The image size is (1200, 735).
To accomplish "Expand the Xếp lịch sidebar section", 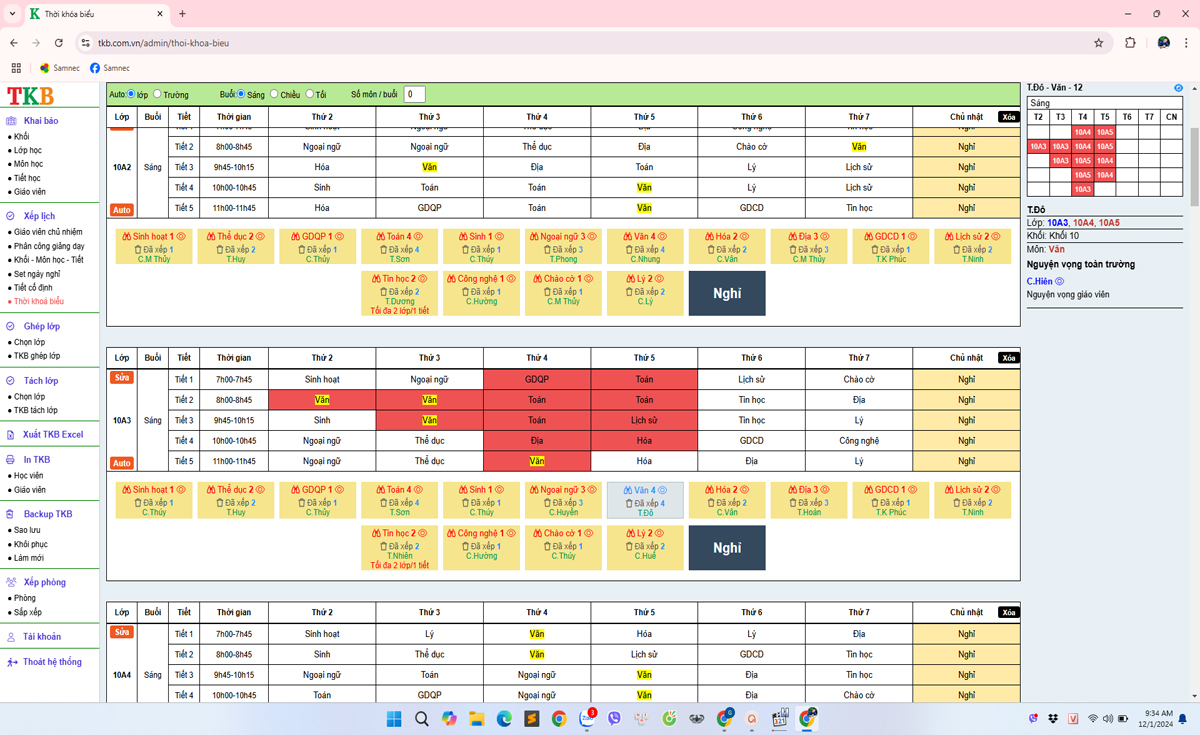I will [x=39, y=216].
